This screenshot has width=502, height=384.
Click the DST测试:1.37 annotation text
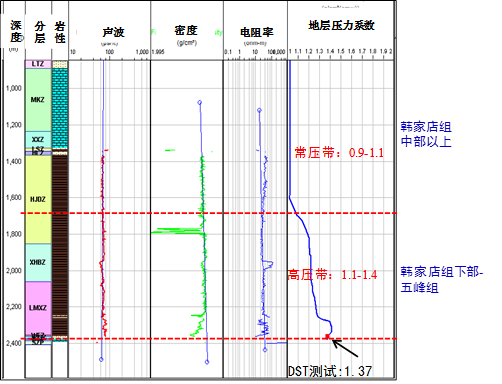(330, 371)
